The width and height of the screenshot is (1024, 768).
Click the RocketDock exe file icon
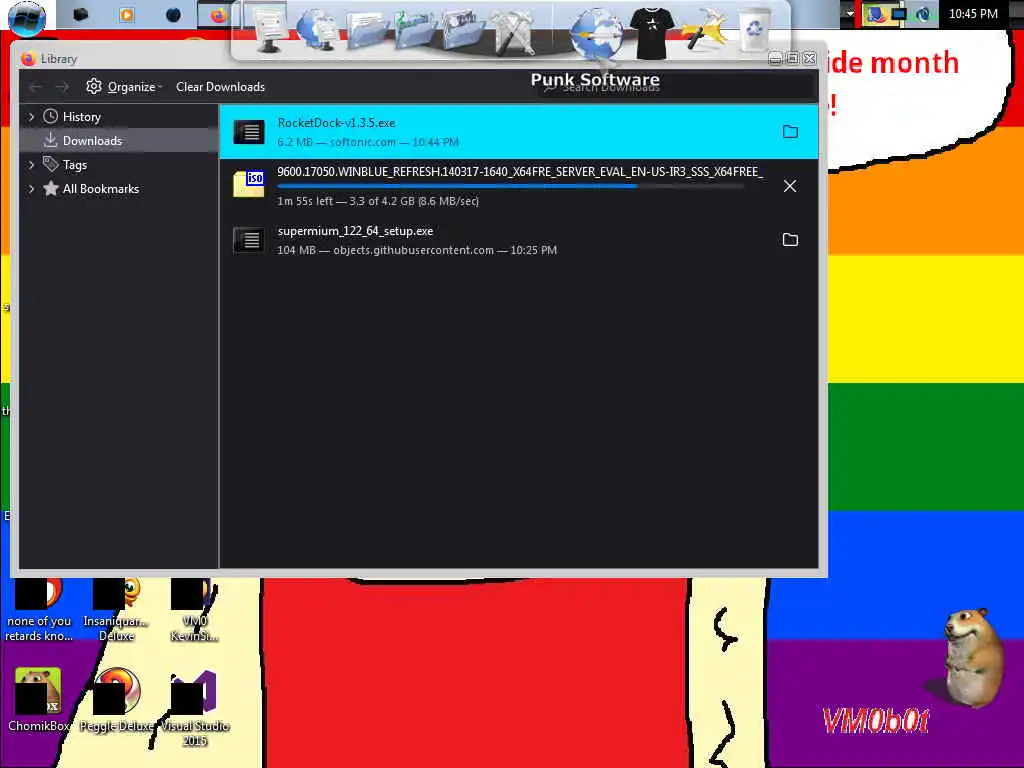tap(249, 132)
